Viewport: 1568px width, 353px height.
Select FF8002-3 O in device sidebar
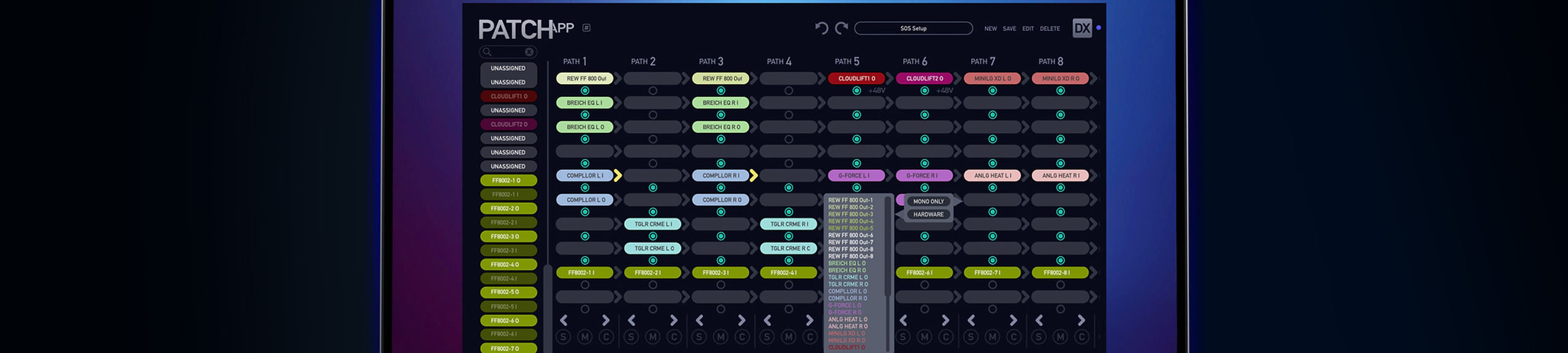pos(509,237)
